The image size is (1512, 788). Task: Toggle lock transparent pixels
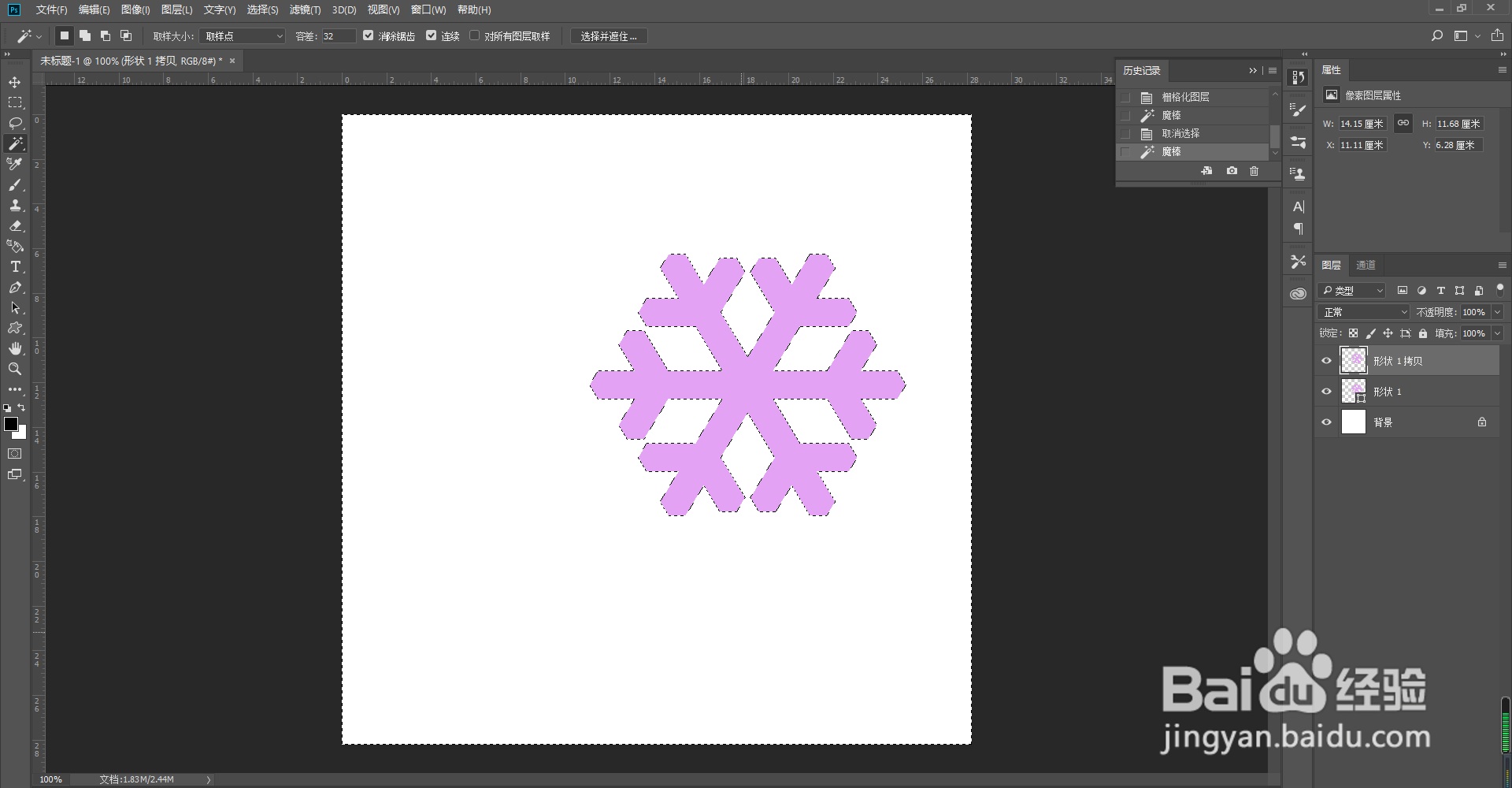pyautogui.click(x=1353, y=333)
